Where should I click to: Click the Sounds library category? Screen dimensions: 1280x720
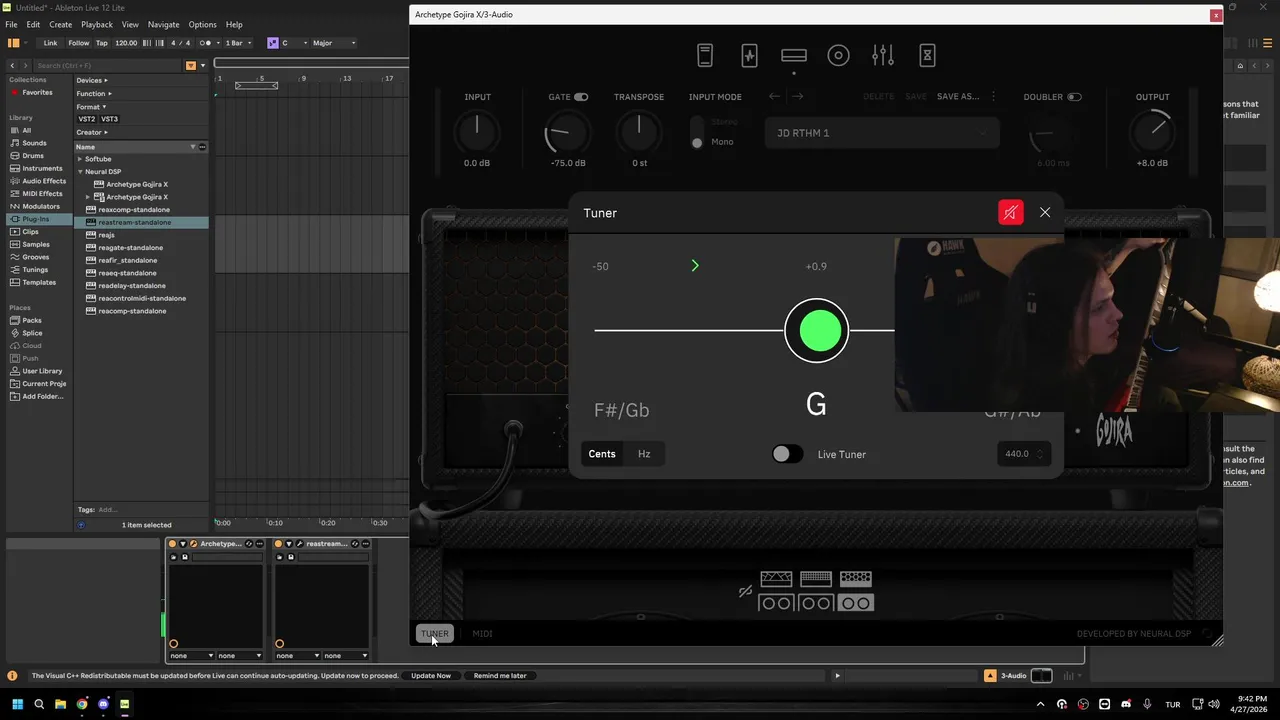point(34,143)
